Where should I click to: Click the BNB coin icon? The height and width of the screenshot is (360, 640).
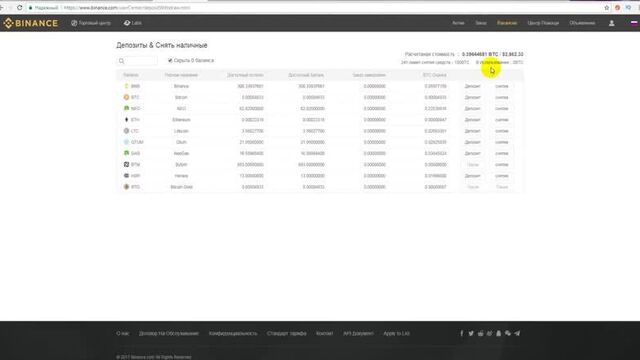[127, 86]
